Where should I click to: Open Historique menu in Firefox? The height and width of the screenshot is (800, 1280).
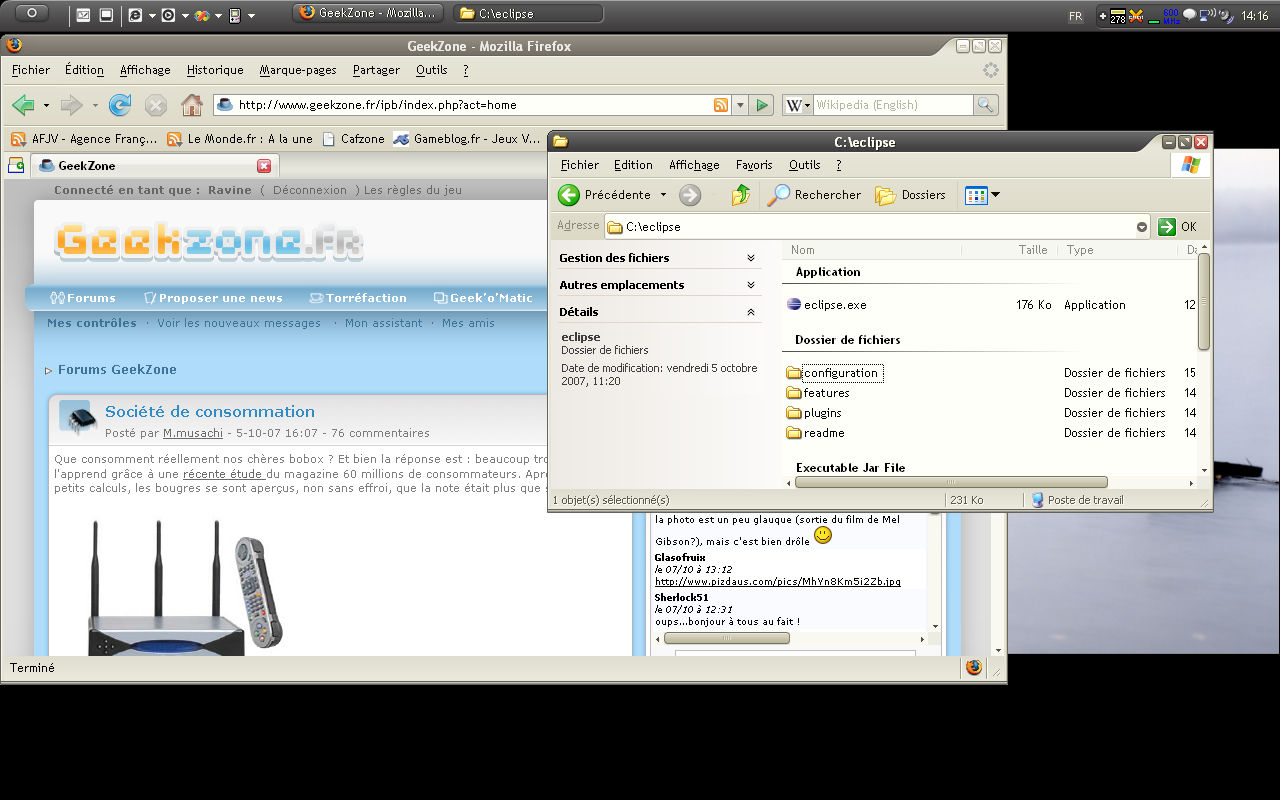(x=215, y=70)
